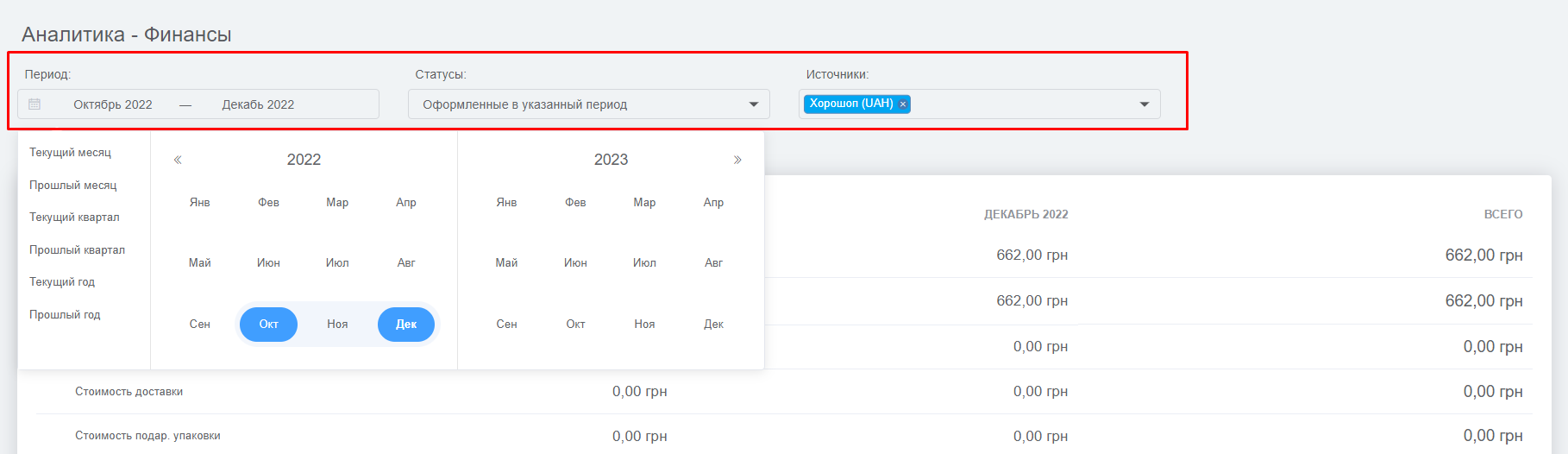The width and height of the screenshot is (1568, 454).
Task: Open the status field showing 'Оформленные в указанный период'
Action: 589,104
